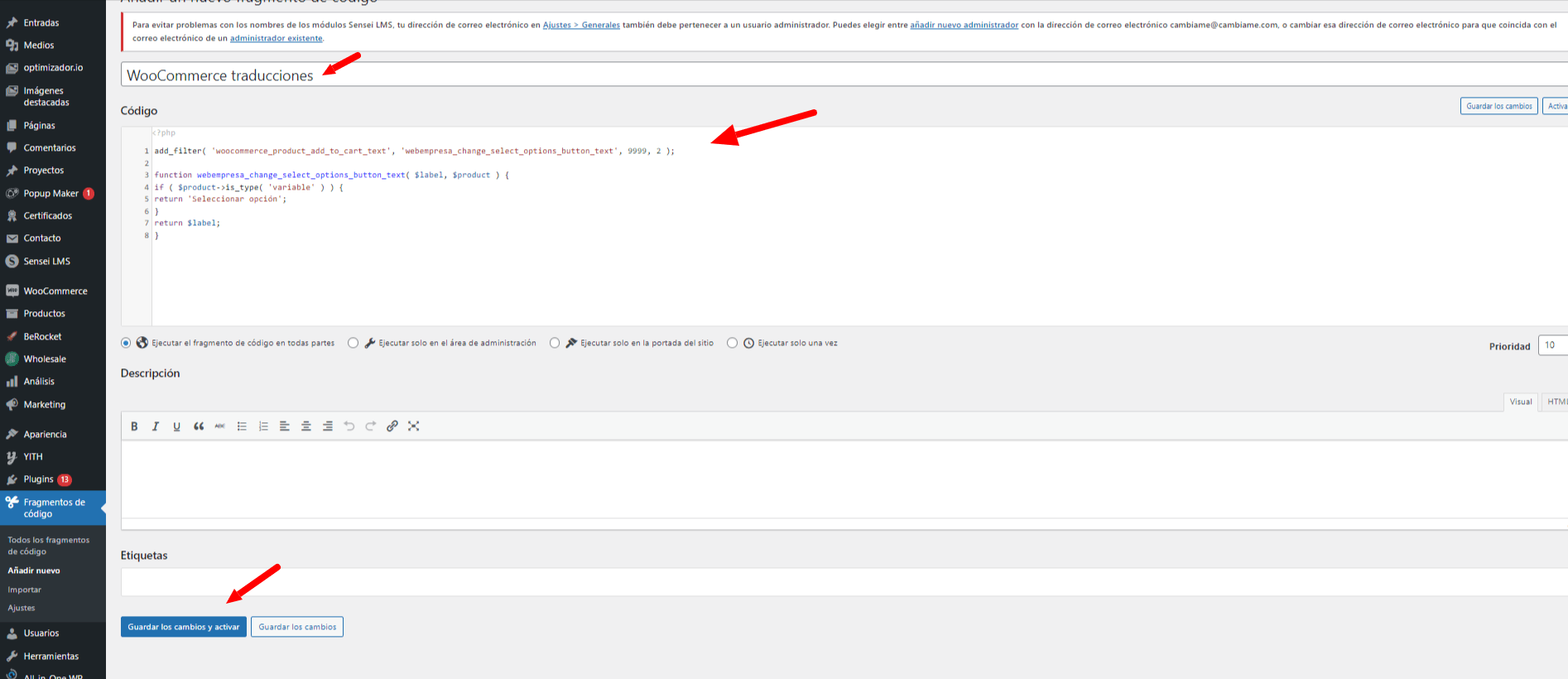Toggle fullscreen for description editor
Viewport: 1568px width, 679px height.
tap(414, 426)
